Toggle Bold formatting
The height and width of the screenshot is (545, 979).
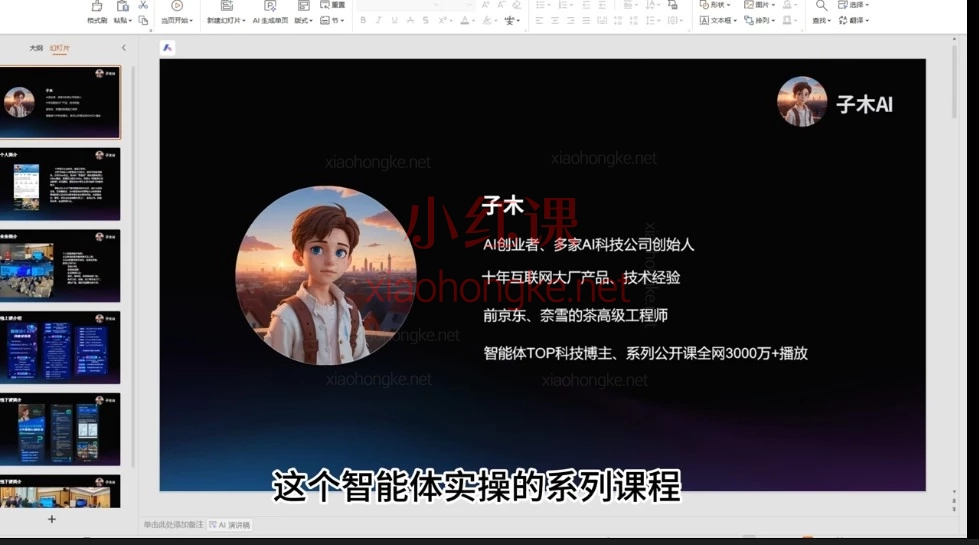tap(363, 21)
